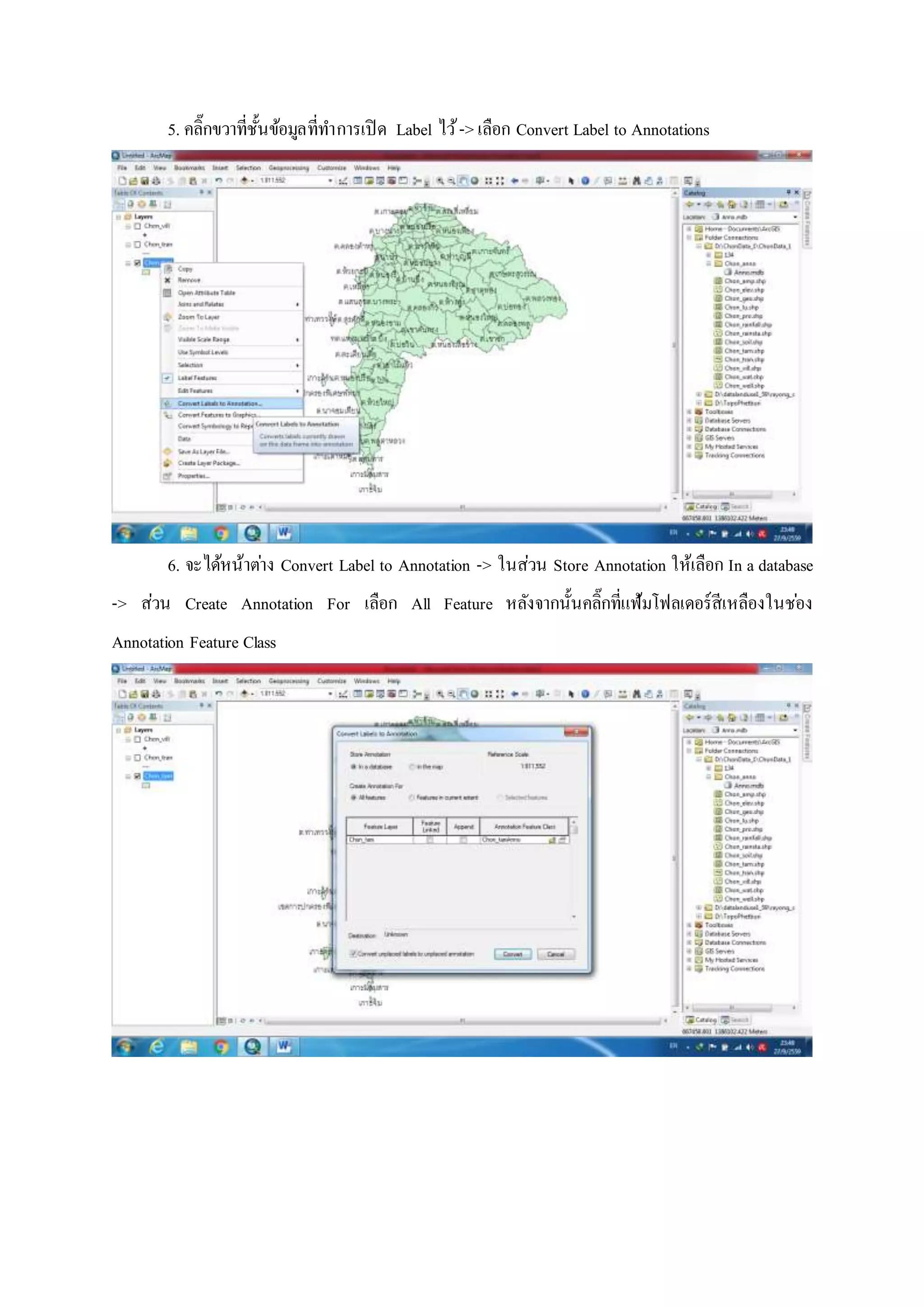Click the Cancel button in dialog
Screen dimensions: 924x1307
(x=556, y=955)
